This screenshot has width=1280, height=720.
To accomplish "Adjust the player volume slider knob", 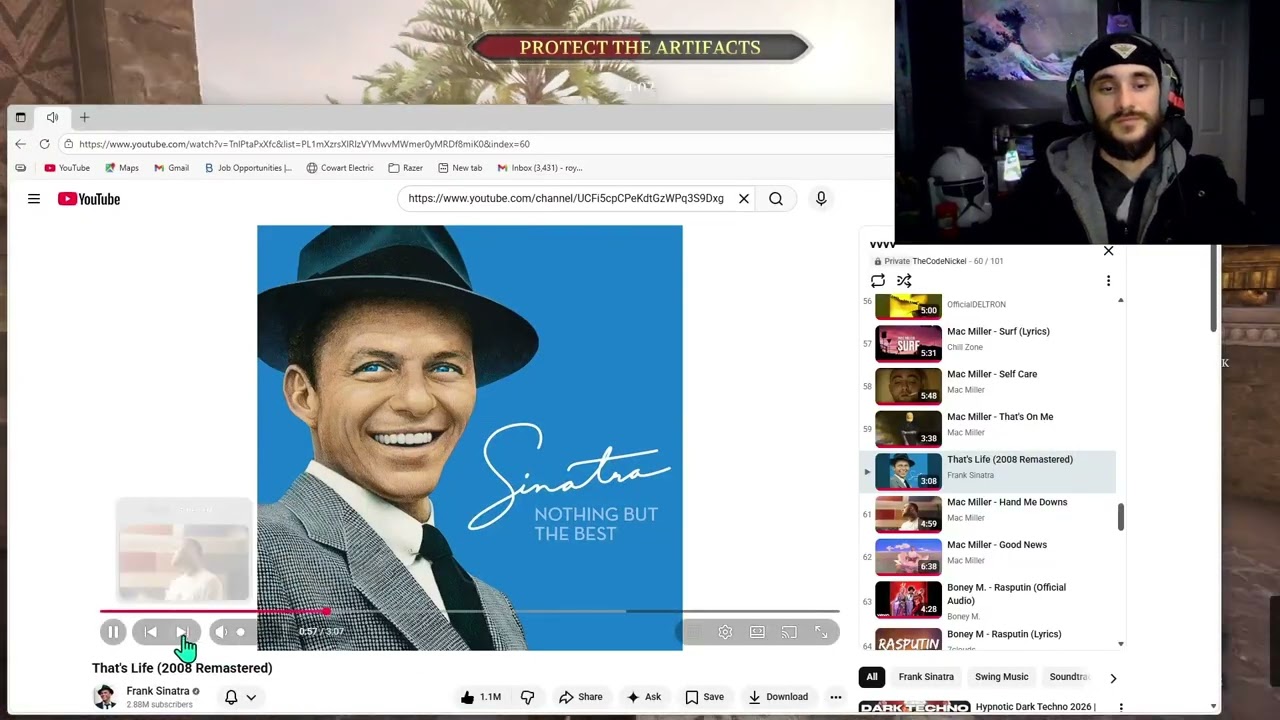I will point(241,632).
